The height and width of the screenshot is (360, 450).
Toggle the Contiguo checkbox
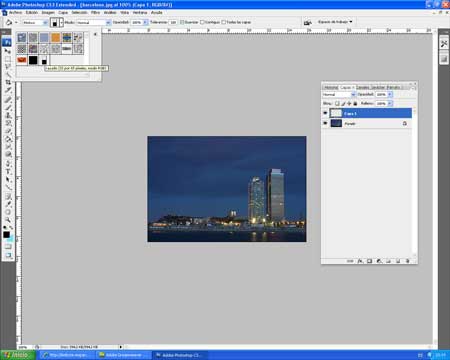[x=202, y=22]
